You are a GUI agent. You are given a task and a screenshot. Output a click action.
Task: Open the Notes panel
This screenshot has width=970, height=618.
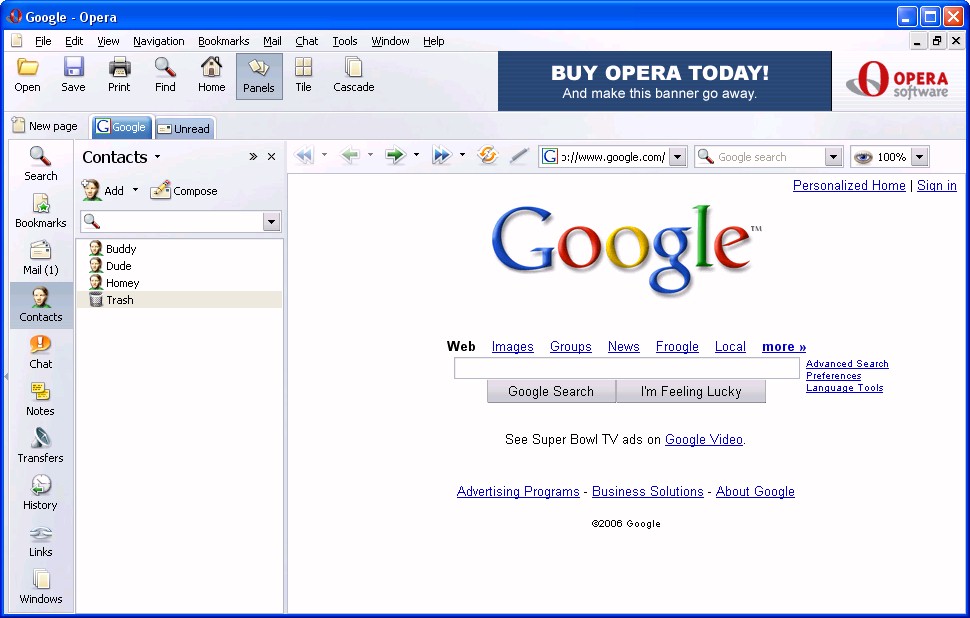(x=40, y=399)
